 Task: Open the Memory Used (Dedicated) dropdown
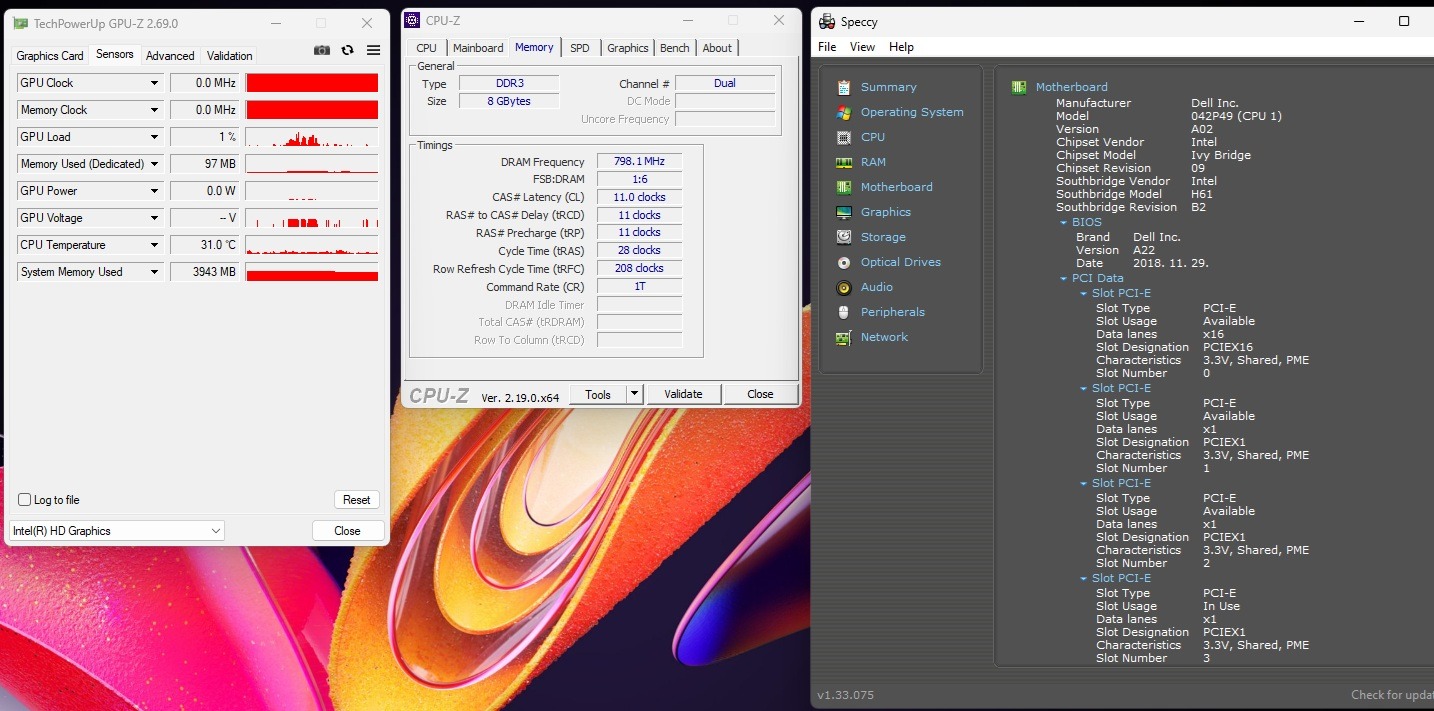point(155,164)
